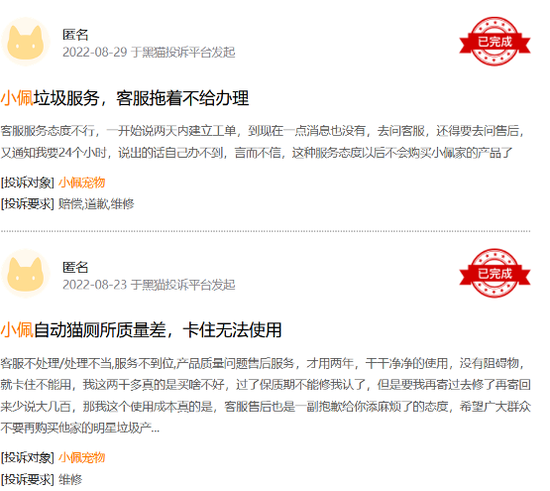Click 小佩宠物 link in second complaint
The image size is (550, 491).
[x=82, y=457]
